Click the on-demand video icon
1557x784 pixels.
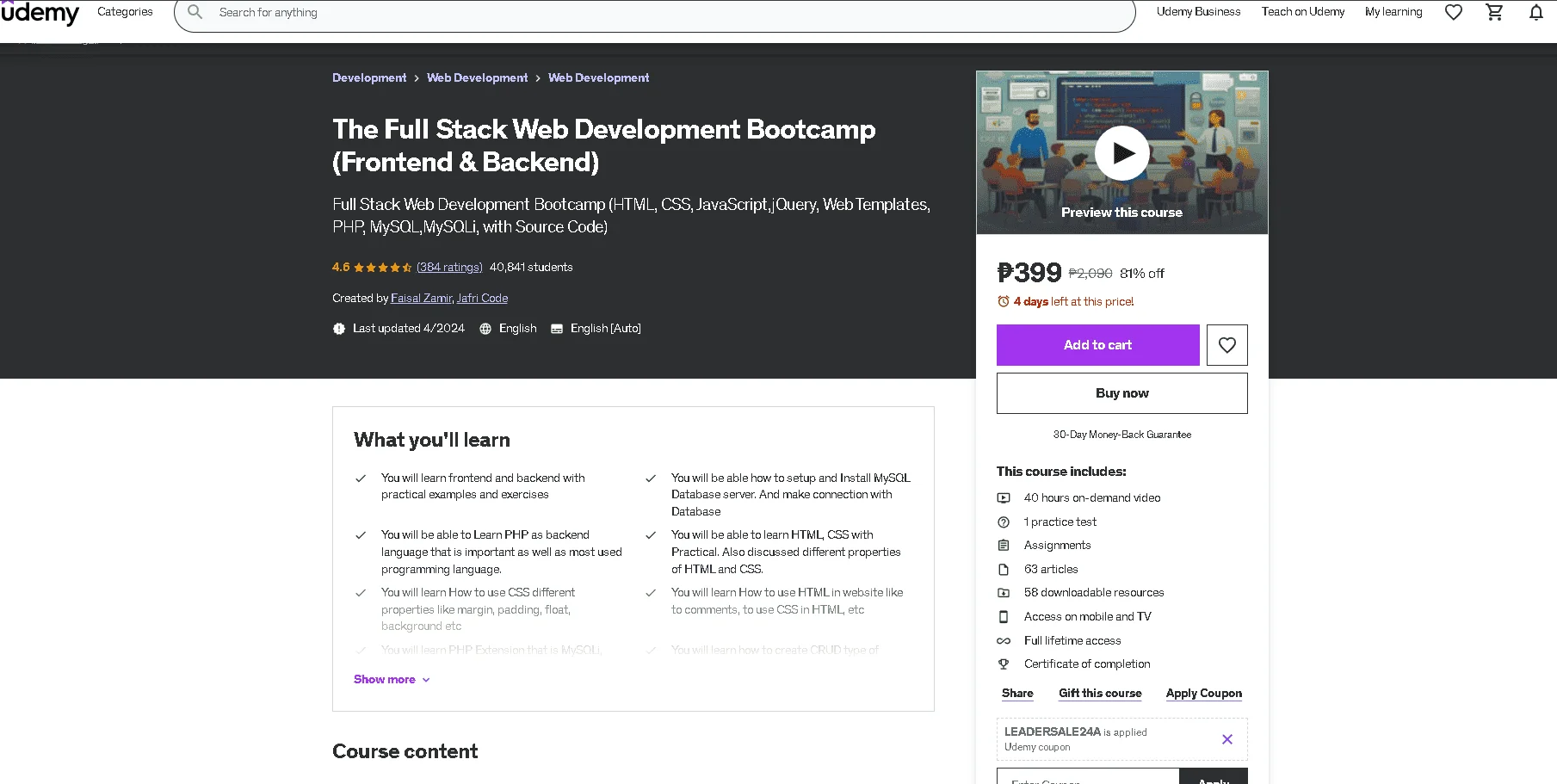click(1004, 498)
